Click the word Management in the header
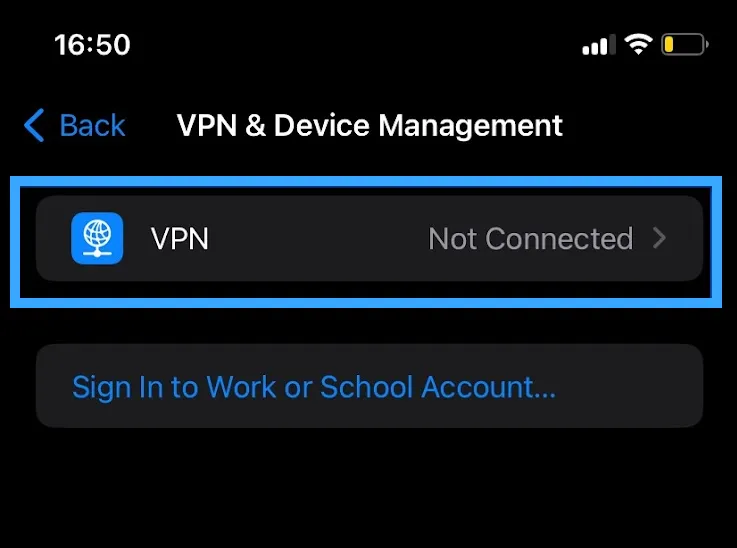Image resolution: width=737 pixels, height=548 pixels. 470,125
